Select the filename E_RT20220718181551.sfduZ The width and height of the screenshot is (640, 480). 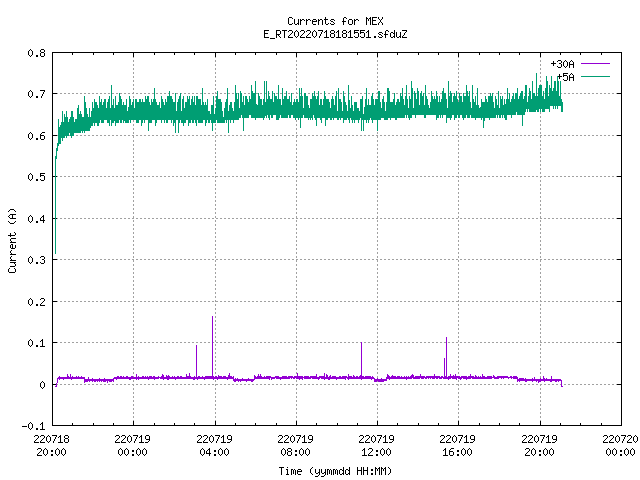pos(335,34)
